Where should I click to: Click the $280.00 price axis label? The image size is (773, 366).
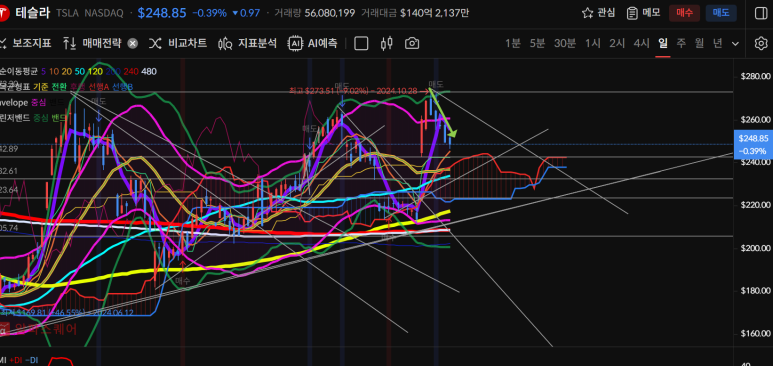point(755,76)
